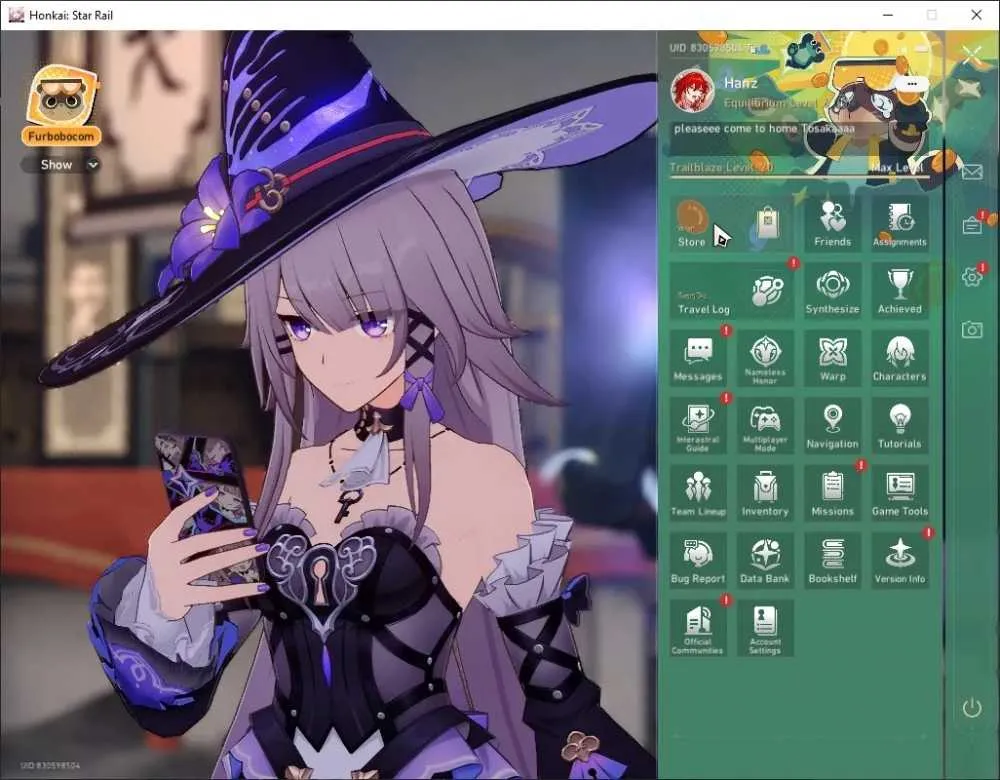Open the Missions list
The image size is (1000, 780).
(x=832, y=494)
